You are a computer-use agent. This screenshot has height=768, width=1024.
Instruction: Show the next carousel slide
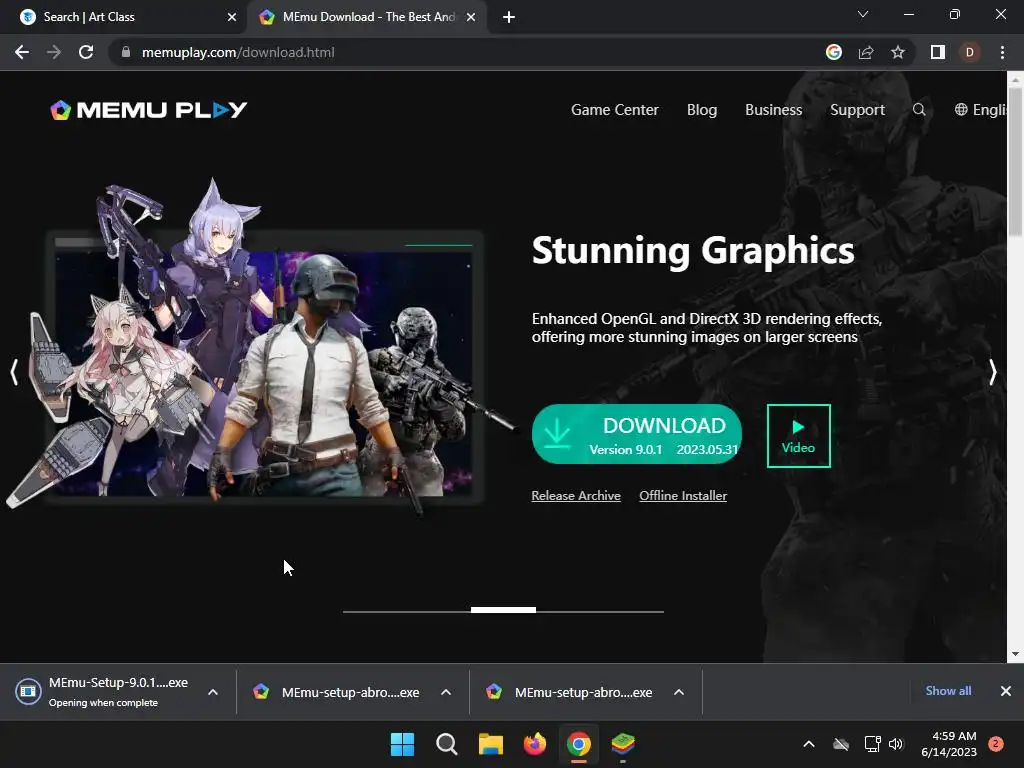[x=993, y=372]
